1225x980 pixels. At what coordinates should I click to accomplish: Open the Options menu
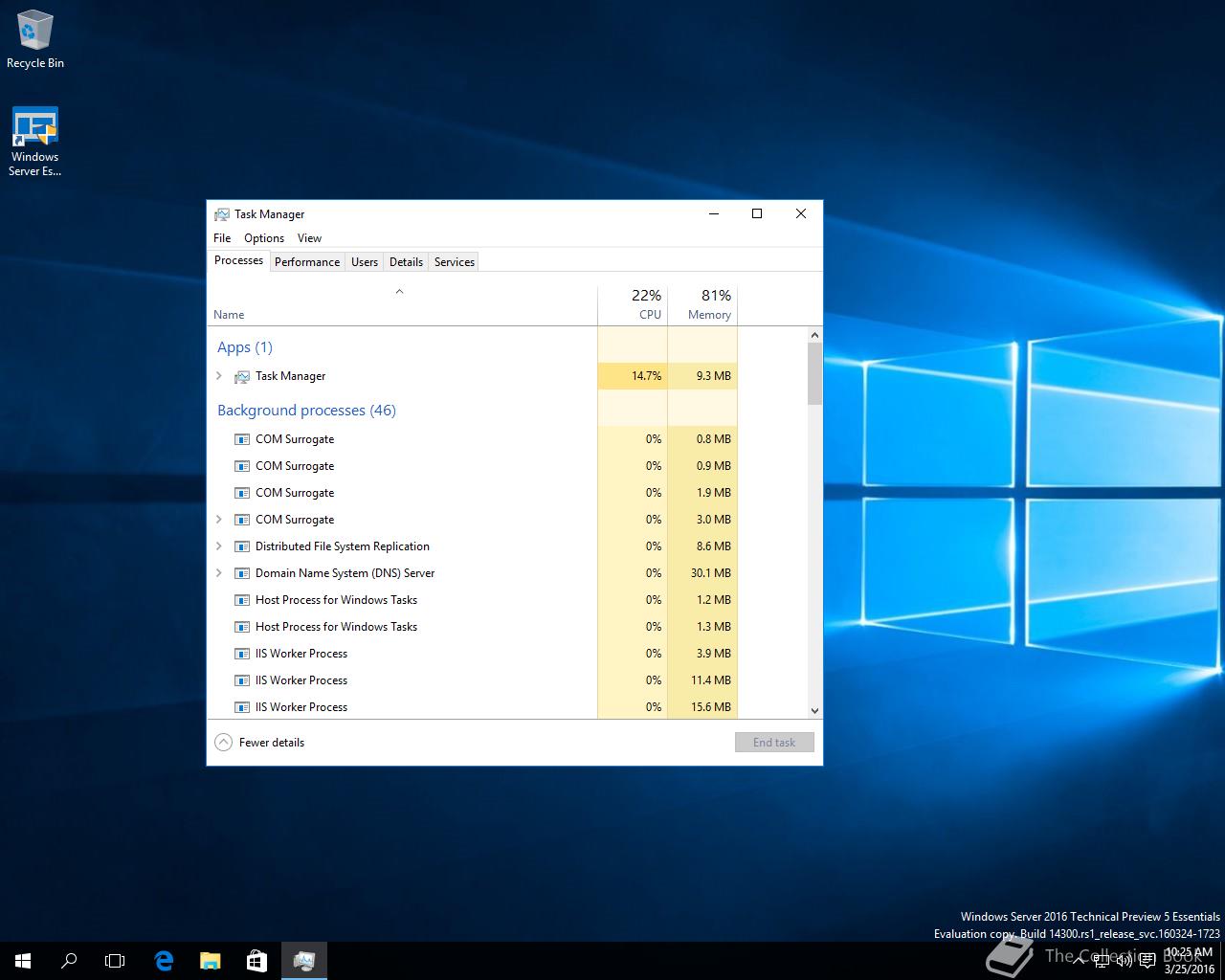[x=264, y=238]
